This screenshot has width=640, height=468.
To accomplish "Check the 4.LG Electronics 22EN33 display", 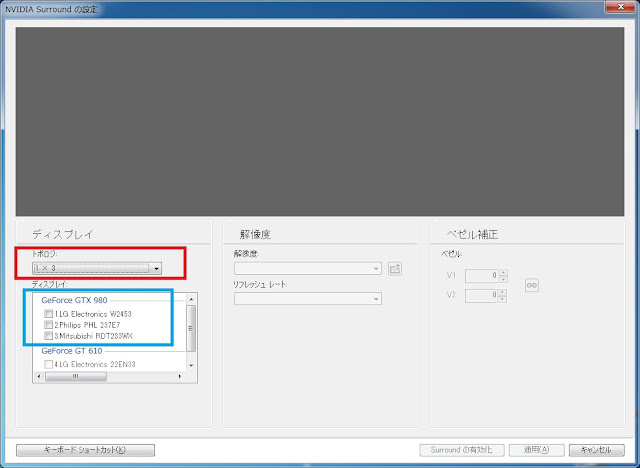I will (x=49, y=364).
